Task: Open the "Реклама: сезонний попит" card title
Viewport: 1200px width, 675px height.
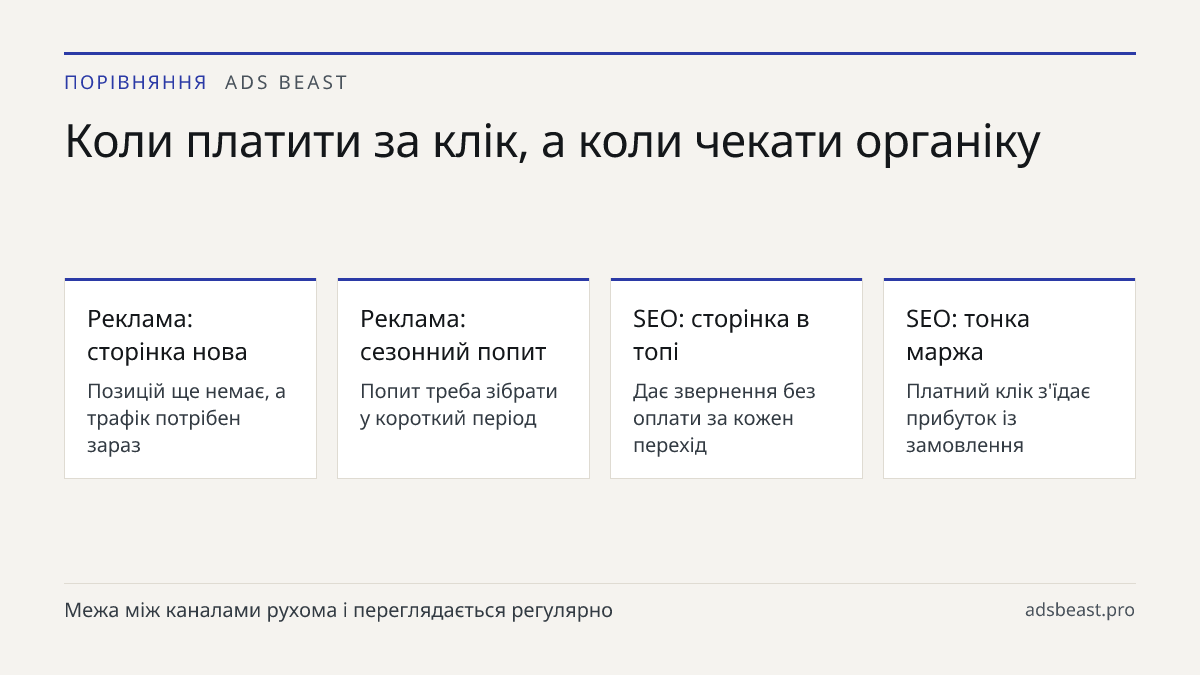Action: coord(453,335)
